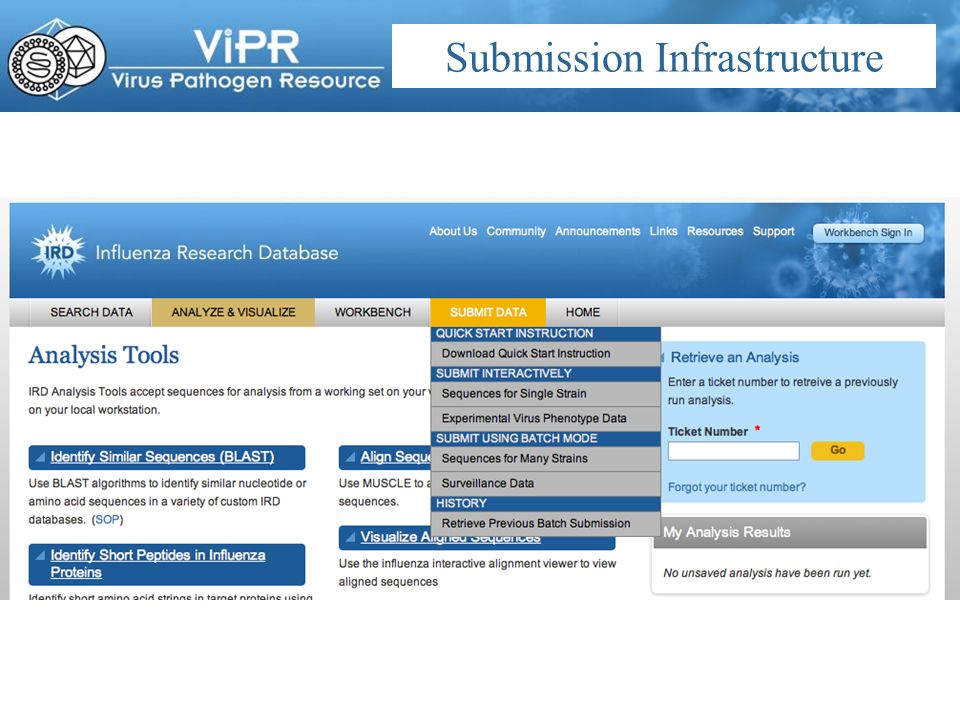Click the yellow Go button
The width and height of the screenshot is (960, 720).
pyautogui.click(x=838, y=450)
